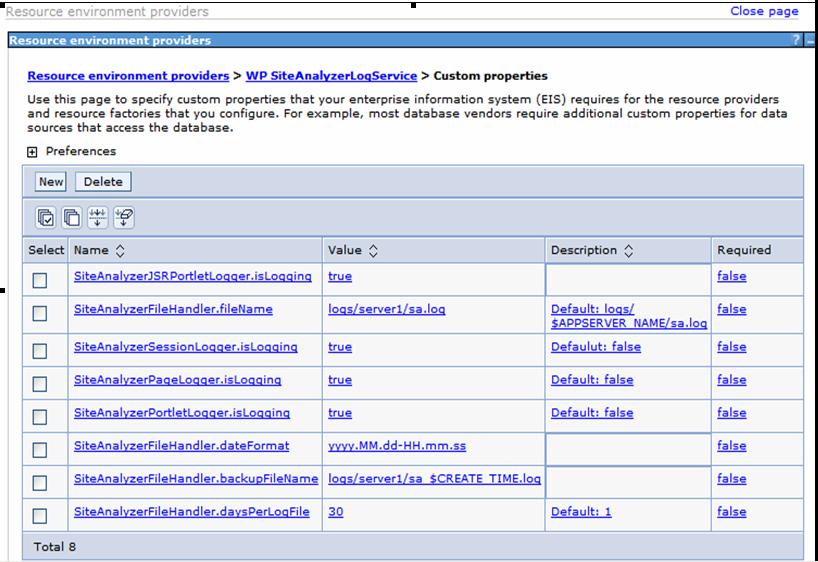Screen dimensions: 818x562
Task: Click the value 30 link
Action: [335, 511]
